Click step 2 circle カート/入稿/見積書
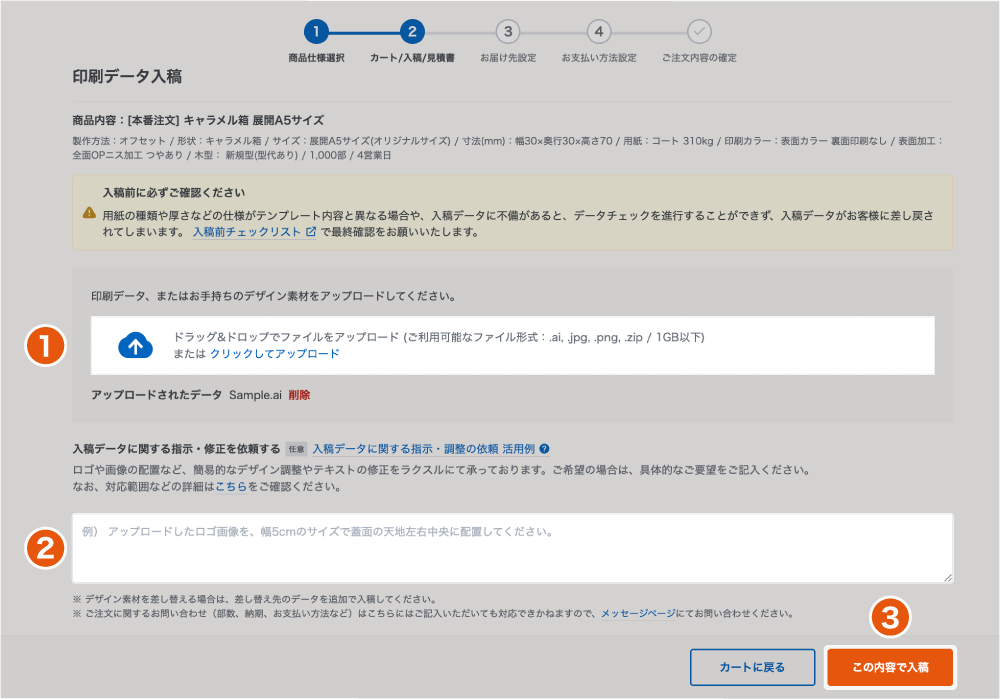This screenshot has width=1000, height=699. [412, 31]
